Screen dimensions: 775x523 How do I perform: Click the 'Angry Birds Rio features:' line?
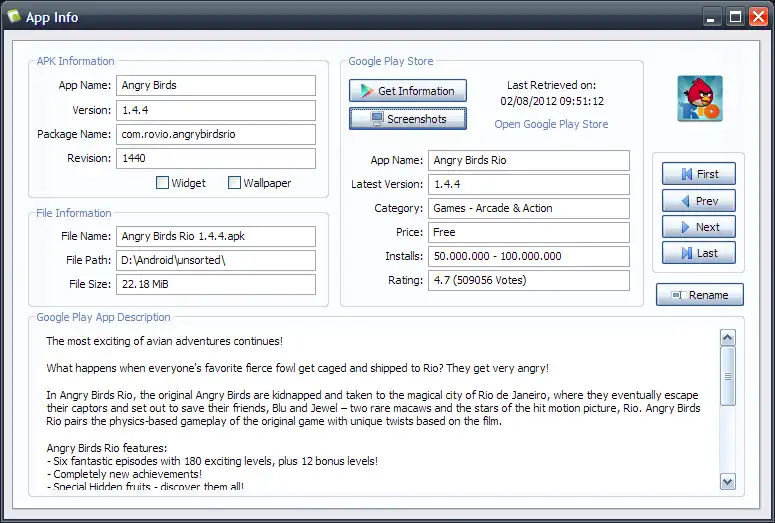[x=107, y=448]
